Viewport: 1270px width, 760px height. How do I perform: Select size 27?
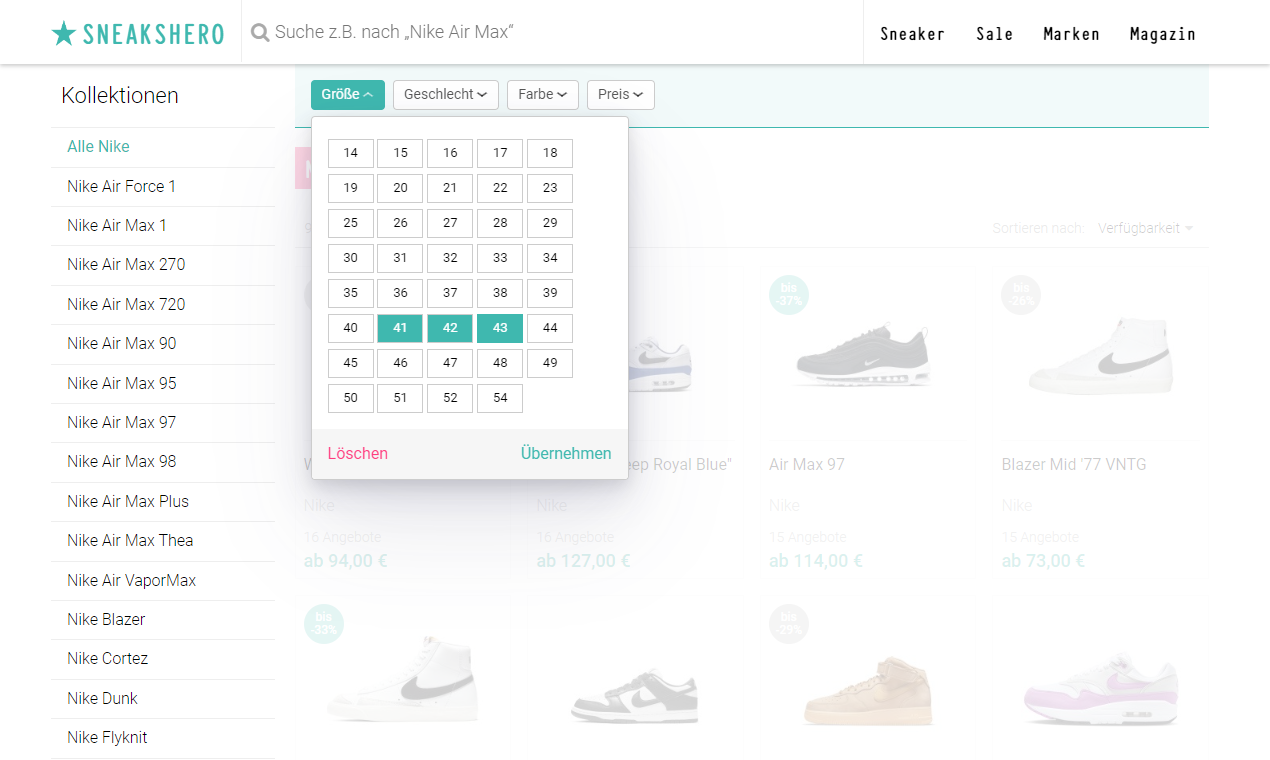click(x=450, y=223)
